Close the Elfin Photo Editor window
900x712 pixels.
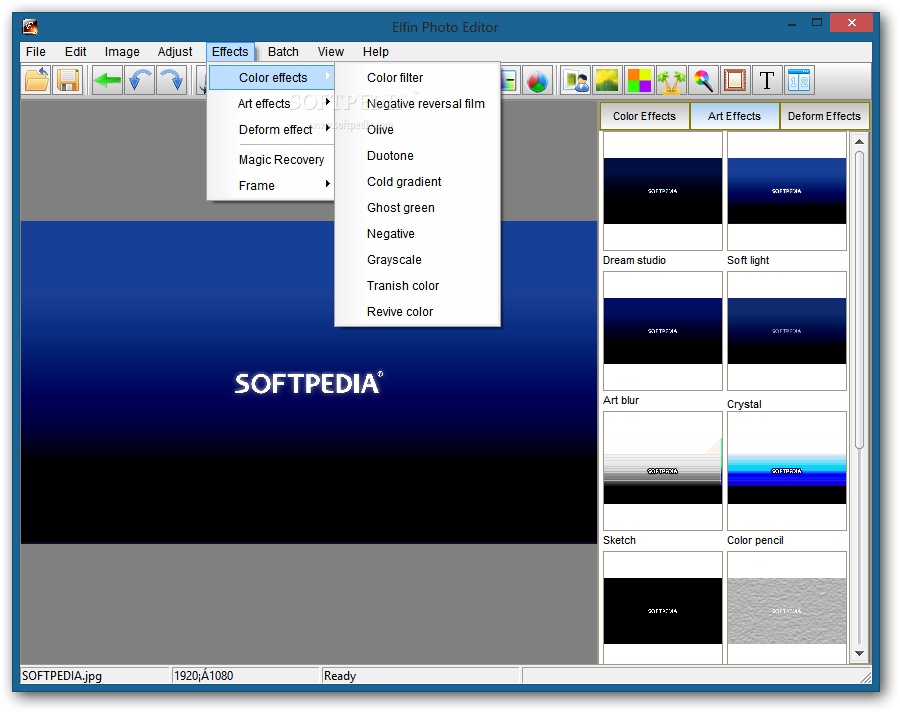852,23
